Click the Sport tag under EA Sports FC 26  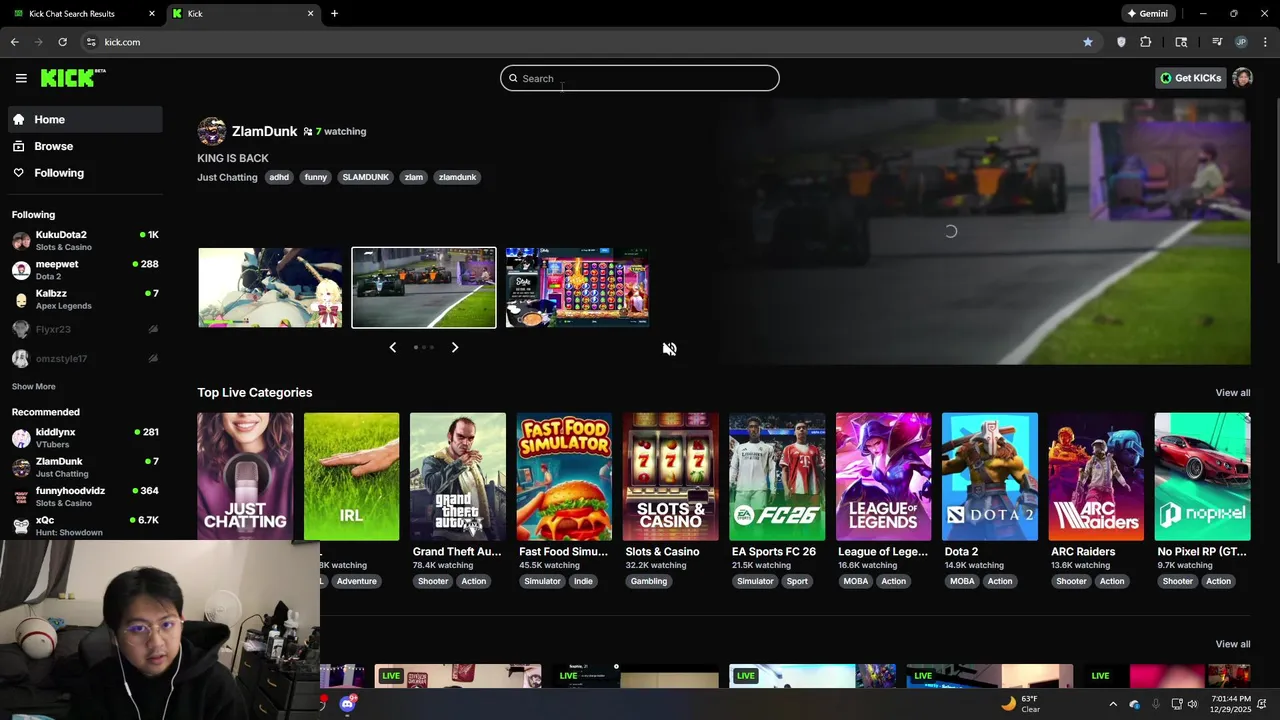pyautogui.click(x=797, y=581)
